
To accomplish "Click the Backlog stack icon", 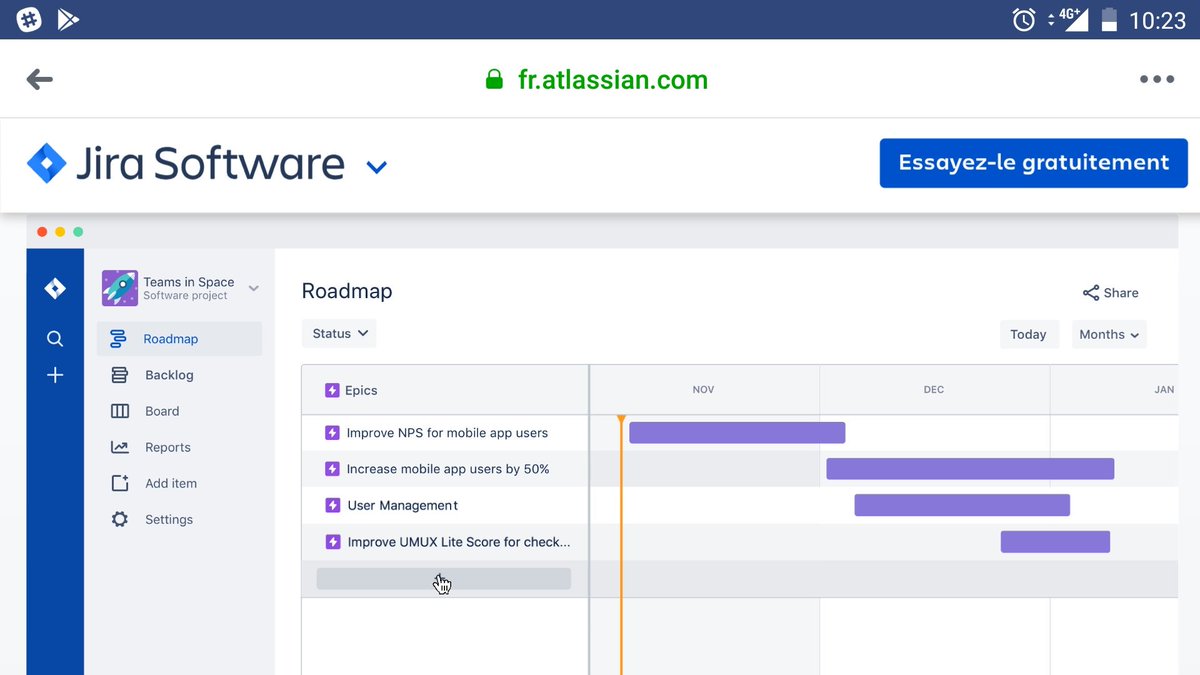I will click(119, 375).
